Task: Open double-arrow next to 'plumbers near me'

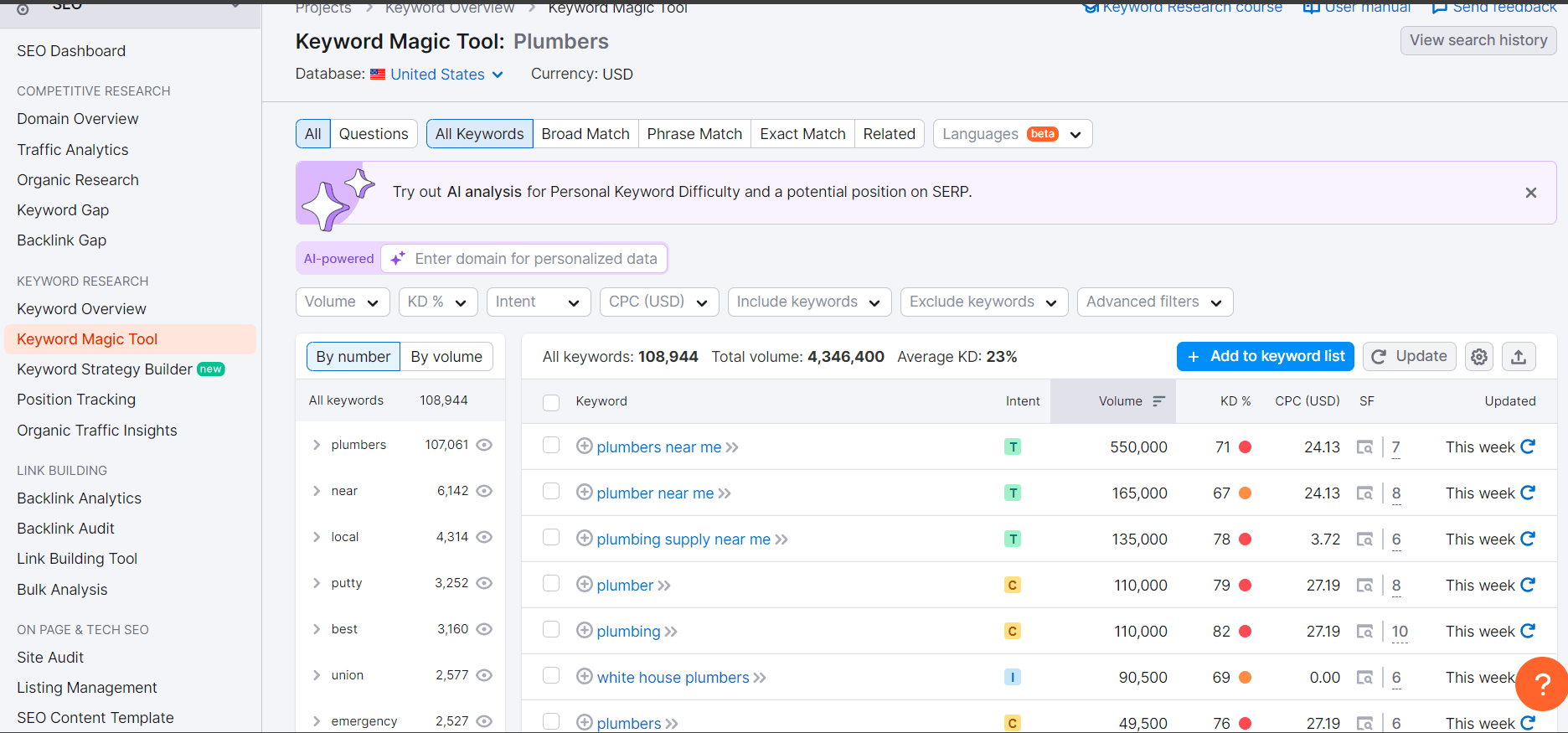Action: (x=732, y=447)
